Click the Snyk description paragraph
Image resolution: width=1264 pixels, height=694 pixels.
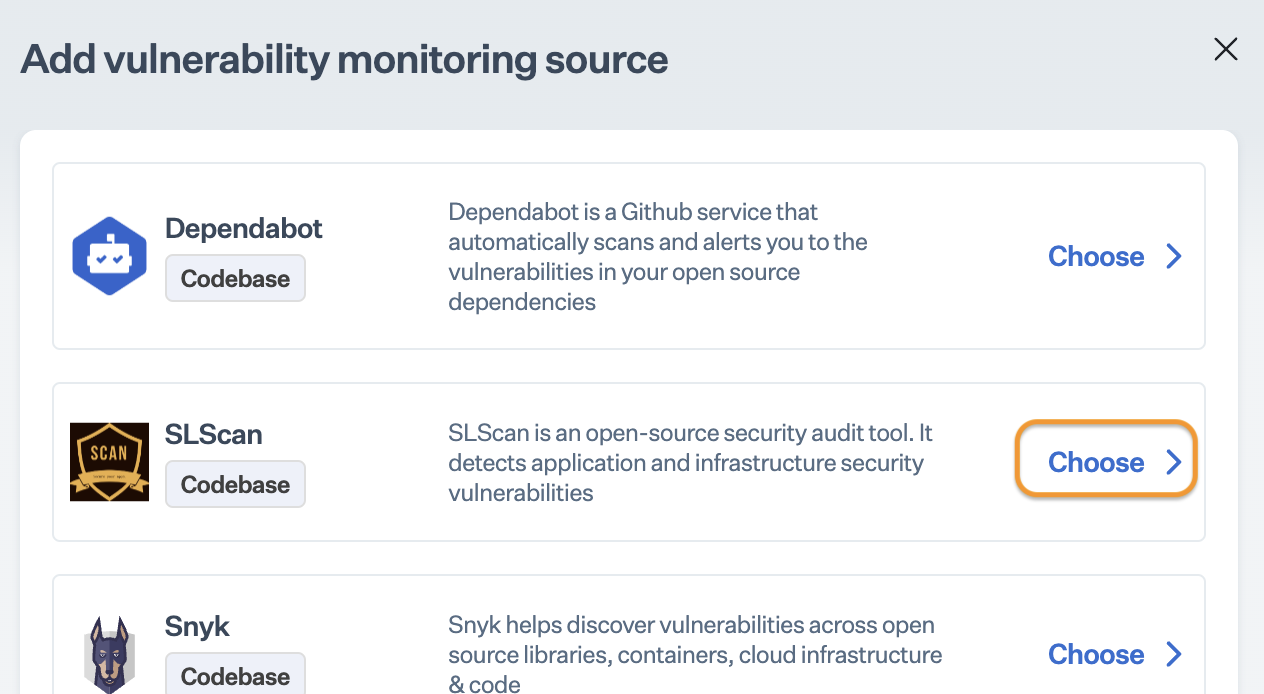click(695, 654)
